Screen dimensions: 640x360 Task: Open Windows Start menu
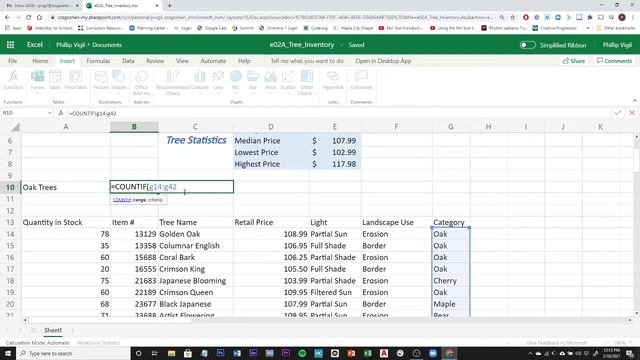coord(8,353)
